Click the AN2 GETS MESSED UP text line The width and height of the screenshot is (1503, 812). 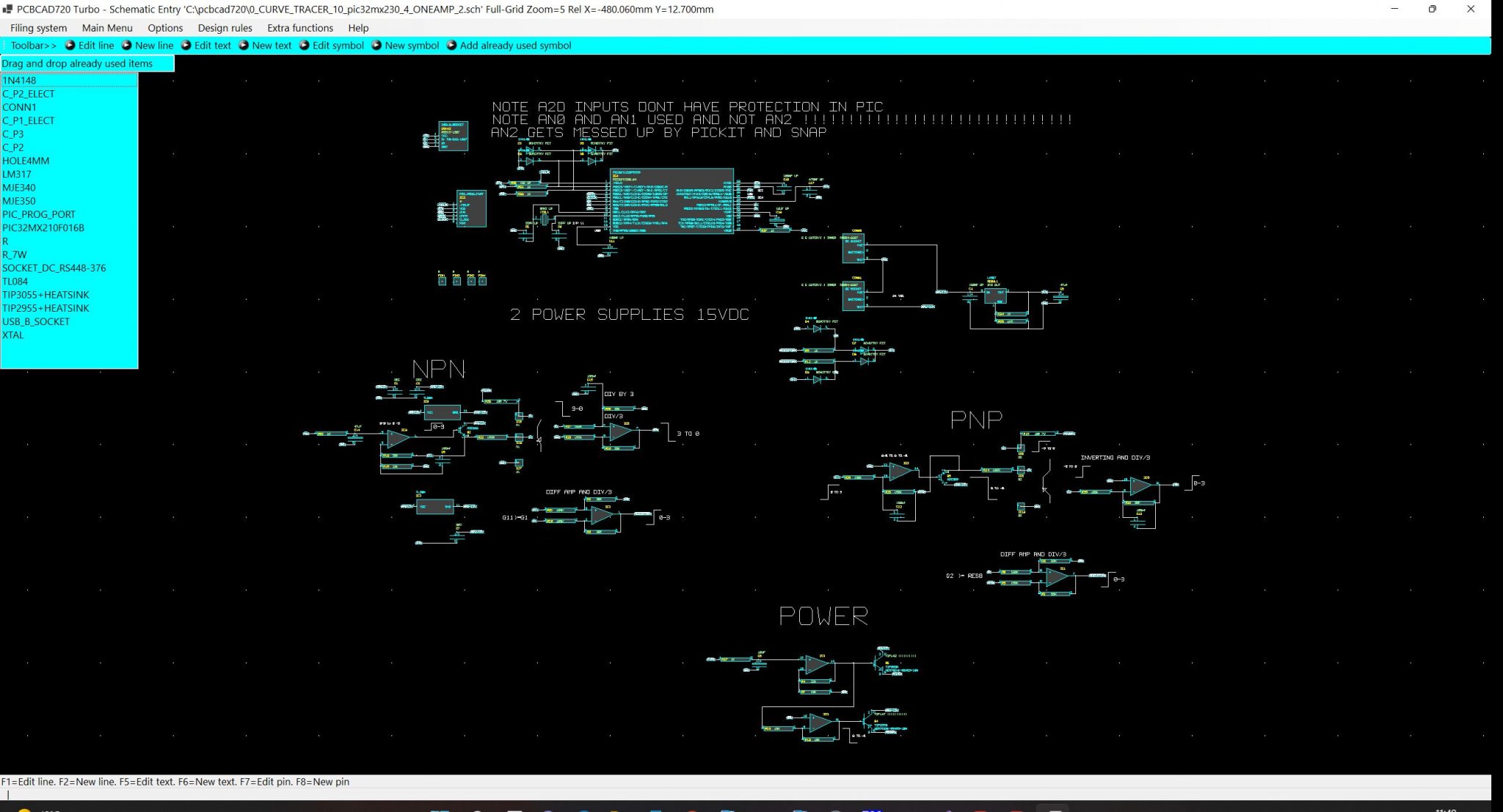point(659,133)
